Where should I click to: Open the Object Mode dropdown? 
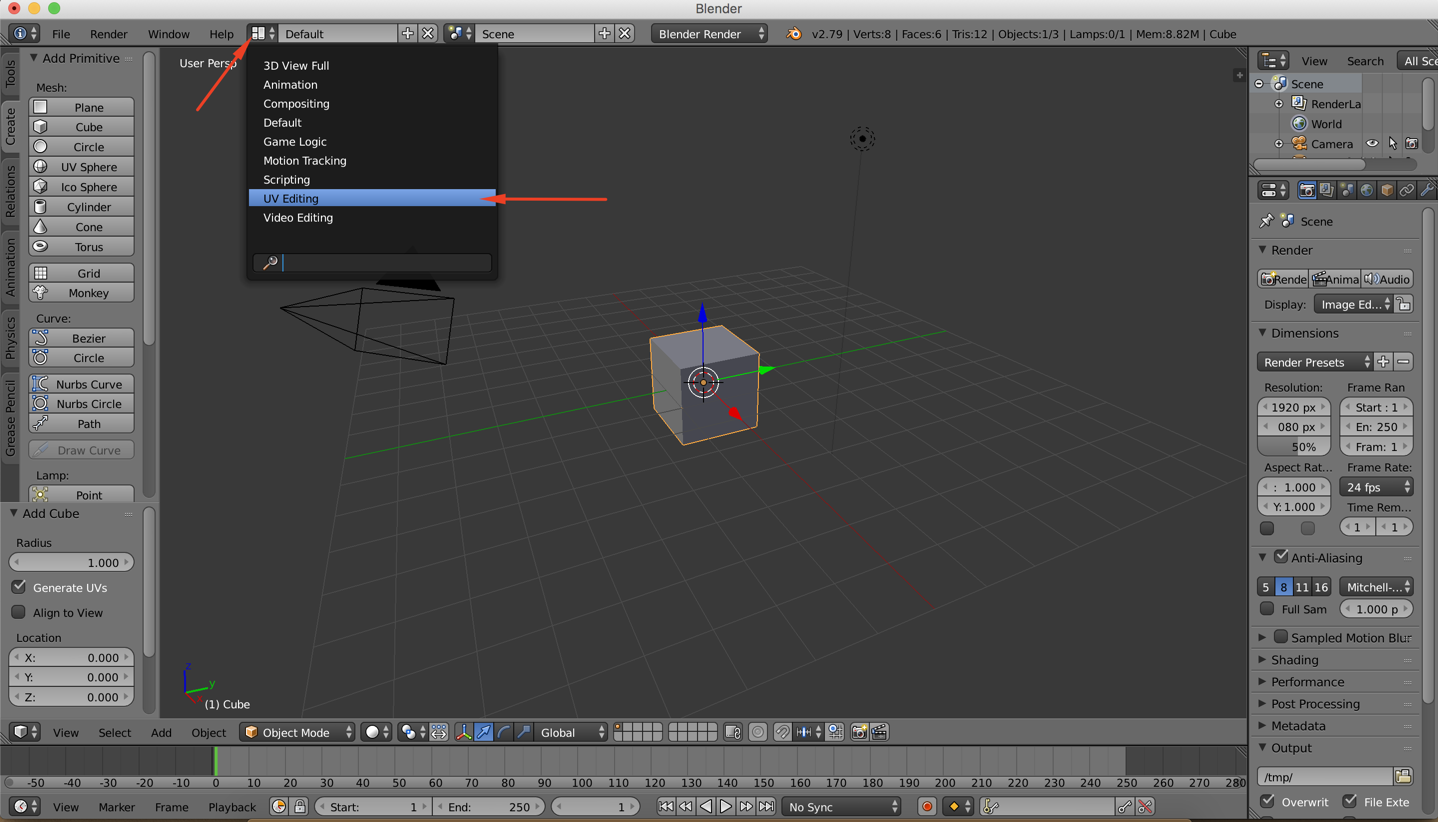298,732
